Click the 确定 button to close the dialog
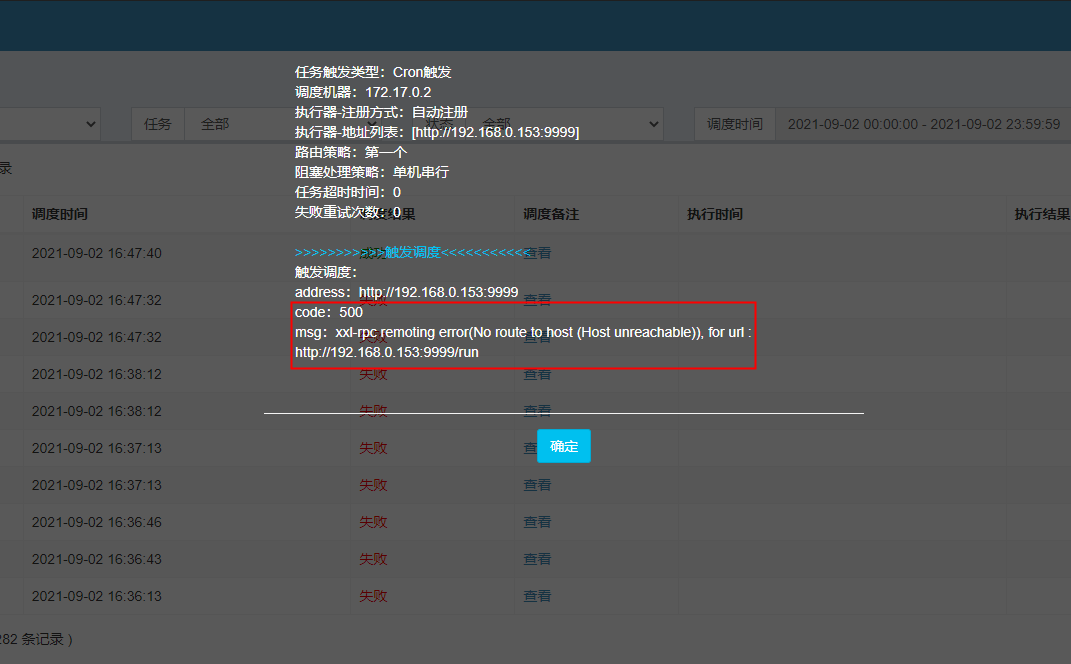The image size is (1071, 664). pos(563,446)
